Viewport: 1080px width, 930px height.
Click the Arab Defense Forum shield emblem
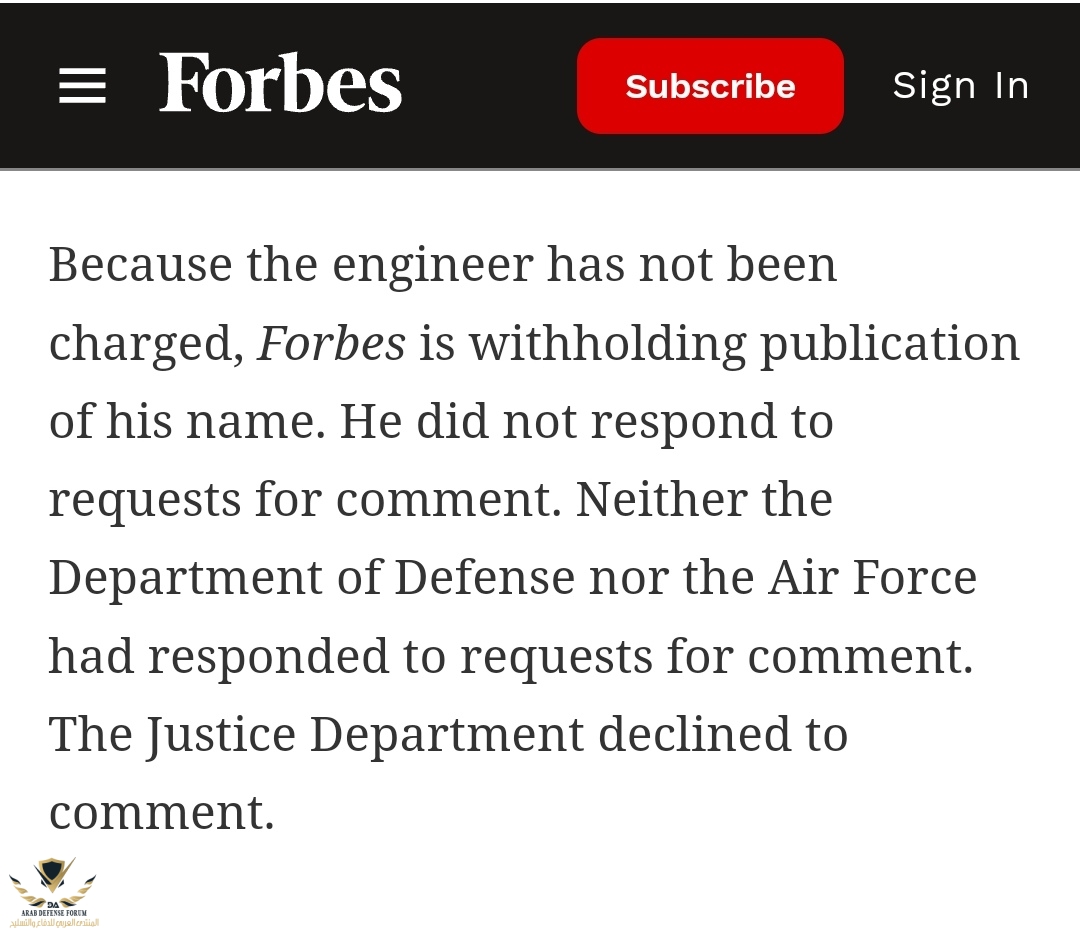tap(53, 882)
